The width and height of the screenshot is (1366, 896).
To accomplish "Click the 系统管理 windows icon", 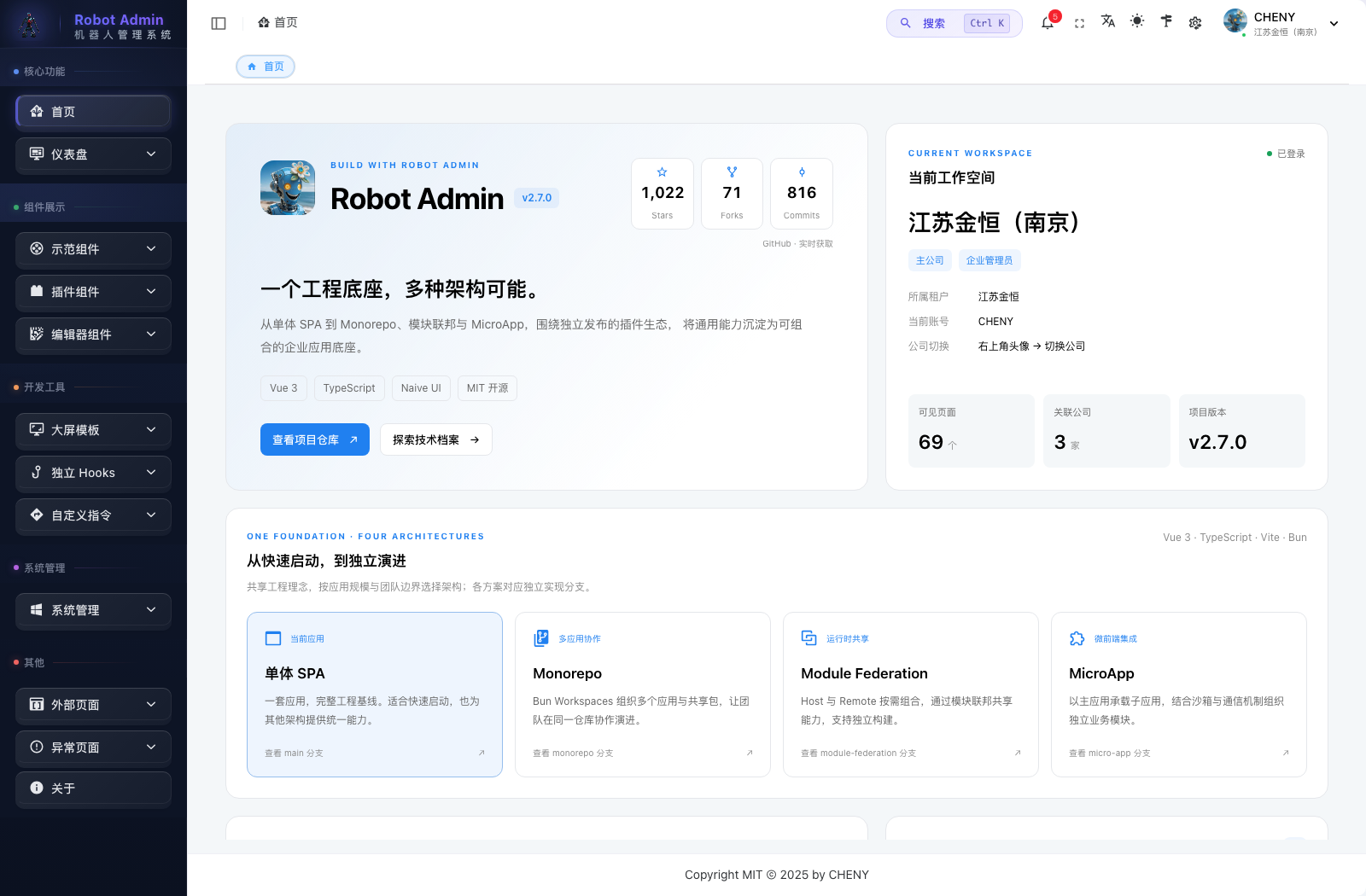I will (37, 609).
